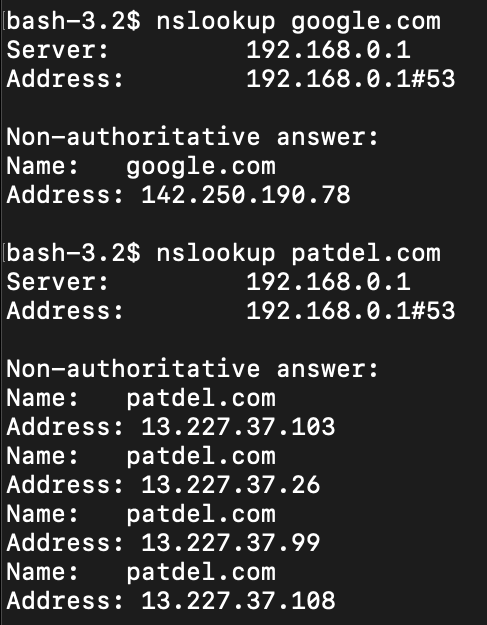
Task: Click the first 192.168.0.1#53 address
Action: click(x=350, y=79)
